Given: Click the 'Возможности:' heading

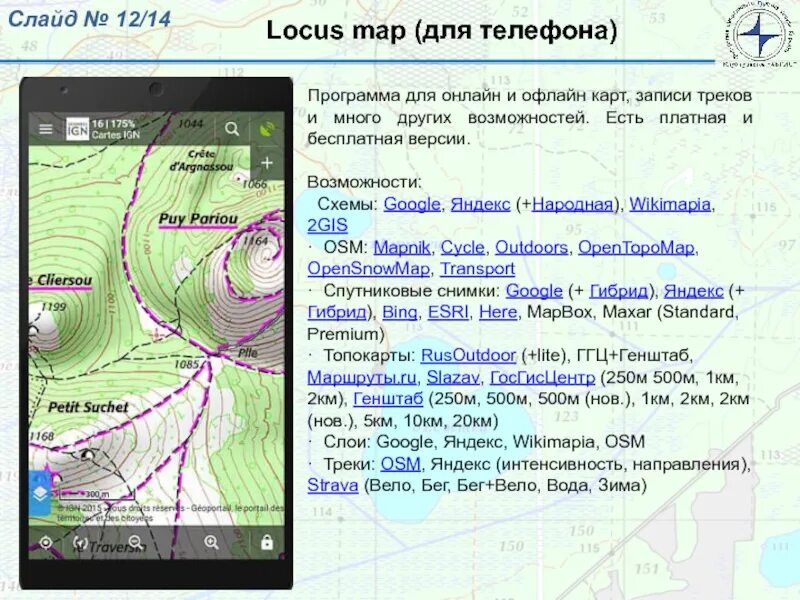Looking at the screenshot, I should tap(364, 183).
